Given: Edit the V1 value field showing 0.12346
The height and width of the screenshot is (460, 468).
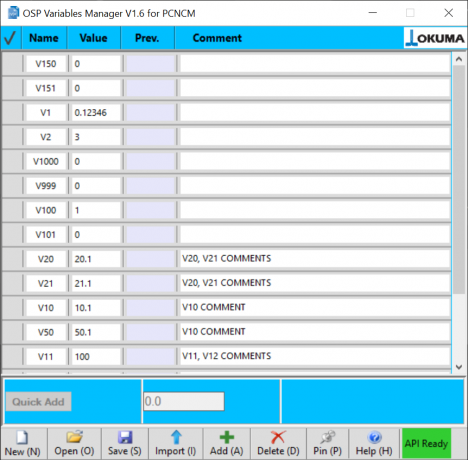Looking at the screenshot, I should point(96,113).
